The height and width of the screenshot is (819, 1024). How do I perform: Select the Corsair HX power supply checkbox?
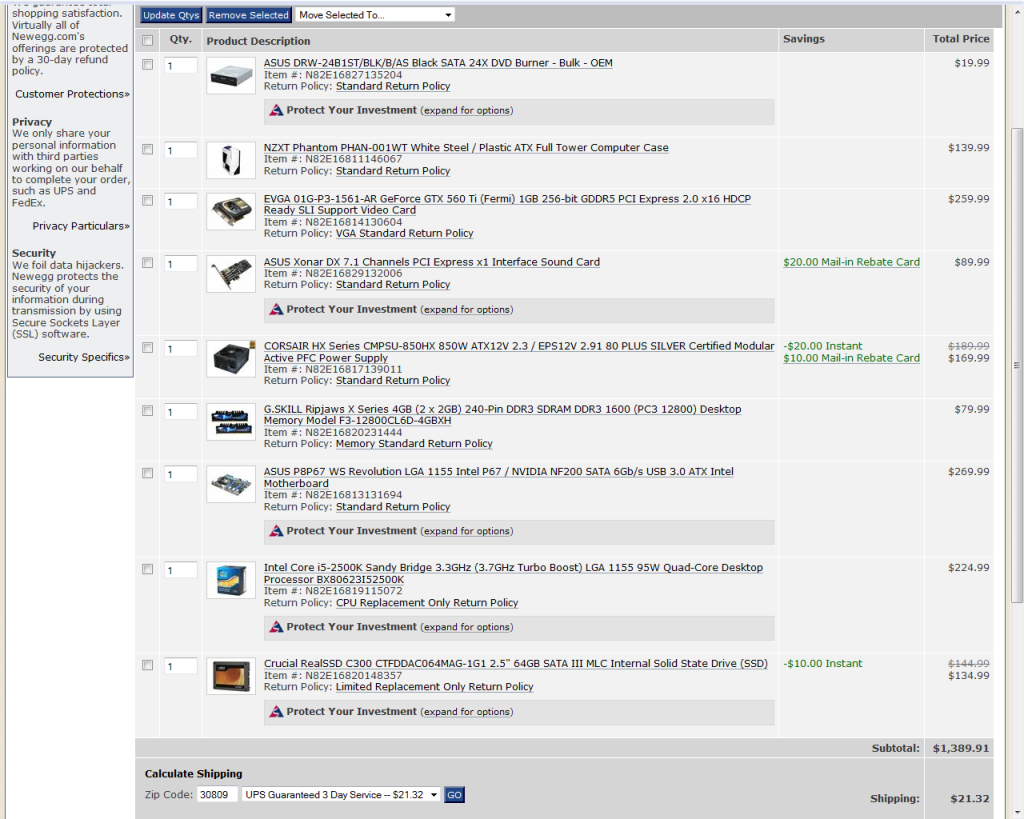click(x=148, y=347)
